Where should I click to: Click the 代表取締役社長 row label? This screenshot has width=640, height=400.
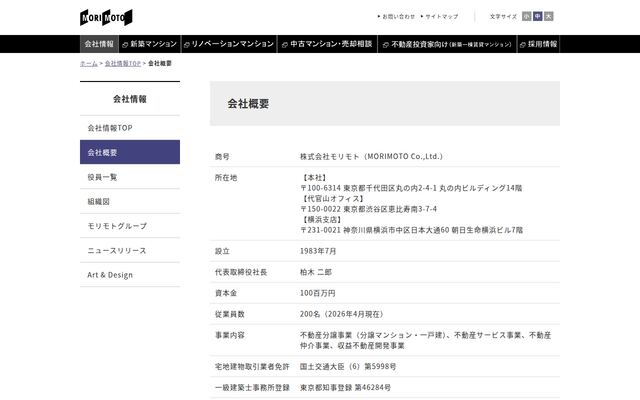click(x=241, y=272)
